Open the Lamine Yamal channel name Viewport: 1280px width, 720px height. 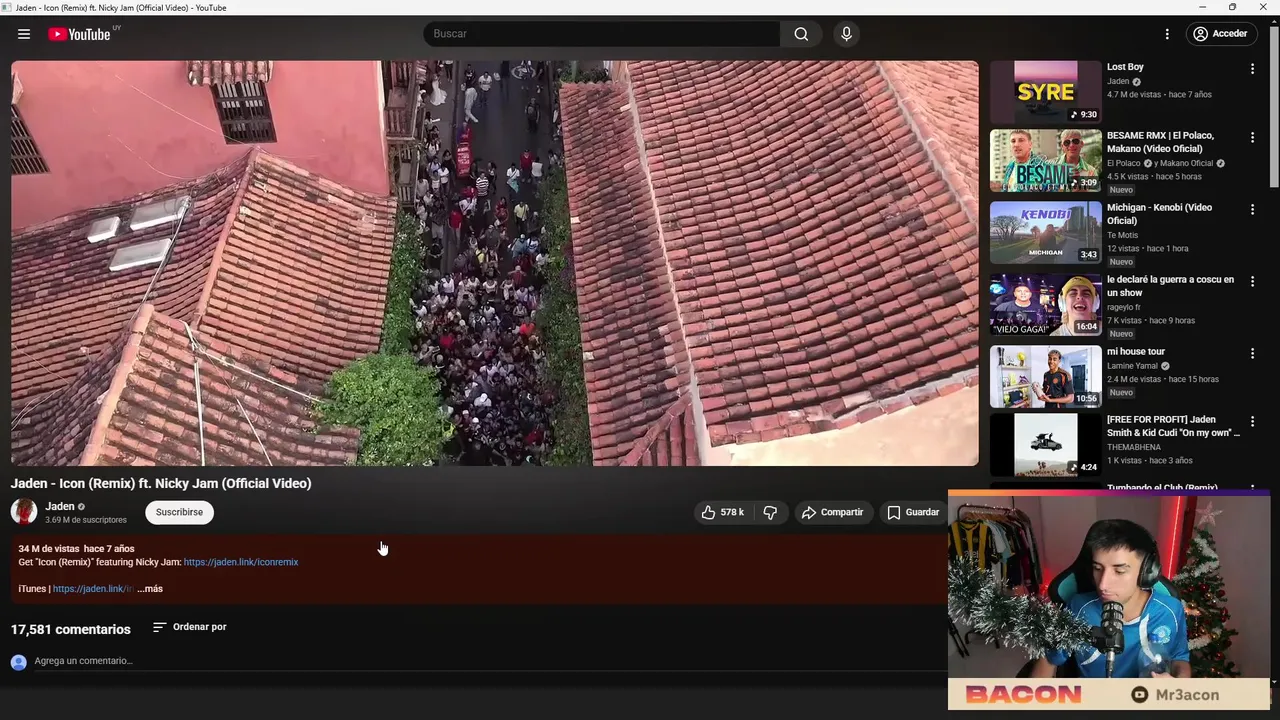(x=1132, y=366)
